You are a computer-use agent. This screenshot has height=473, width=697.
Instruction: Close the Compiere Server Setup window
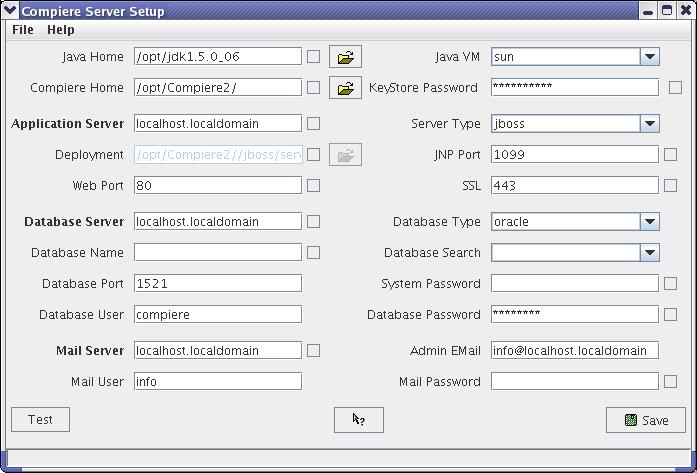click(686, 11)
